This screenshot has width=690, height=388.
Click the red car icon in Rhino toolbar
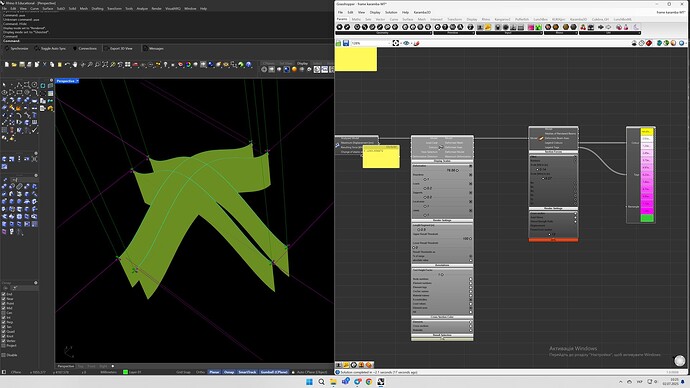pos(136,65)
